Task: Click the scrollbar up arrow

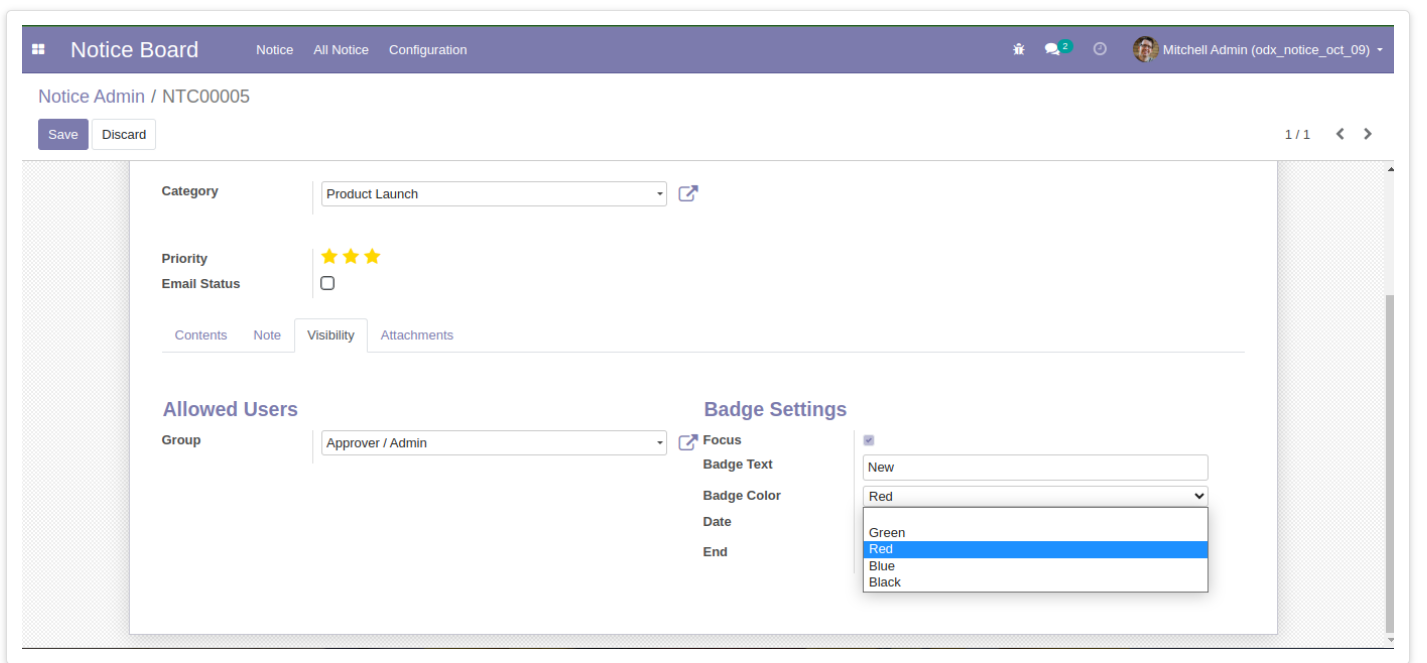Action: [x=1390, y=169]
